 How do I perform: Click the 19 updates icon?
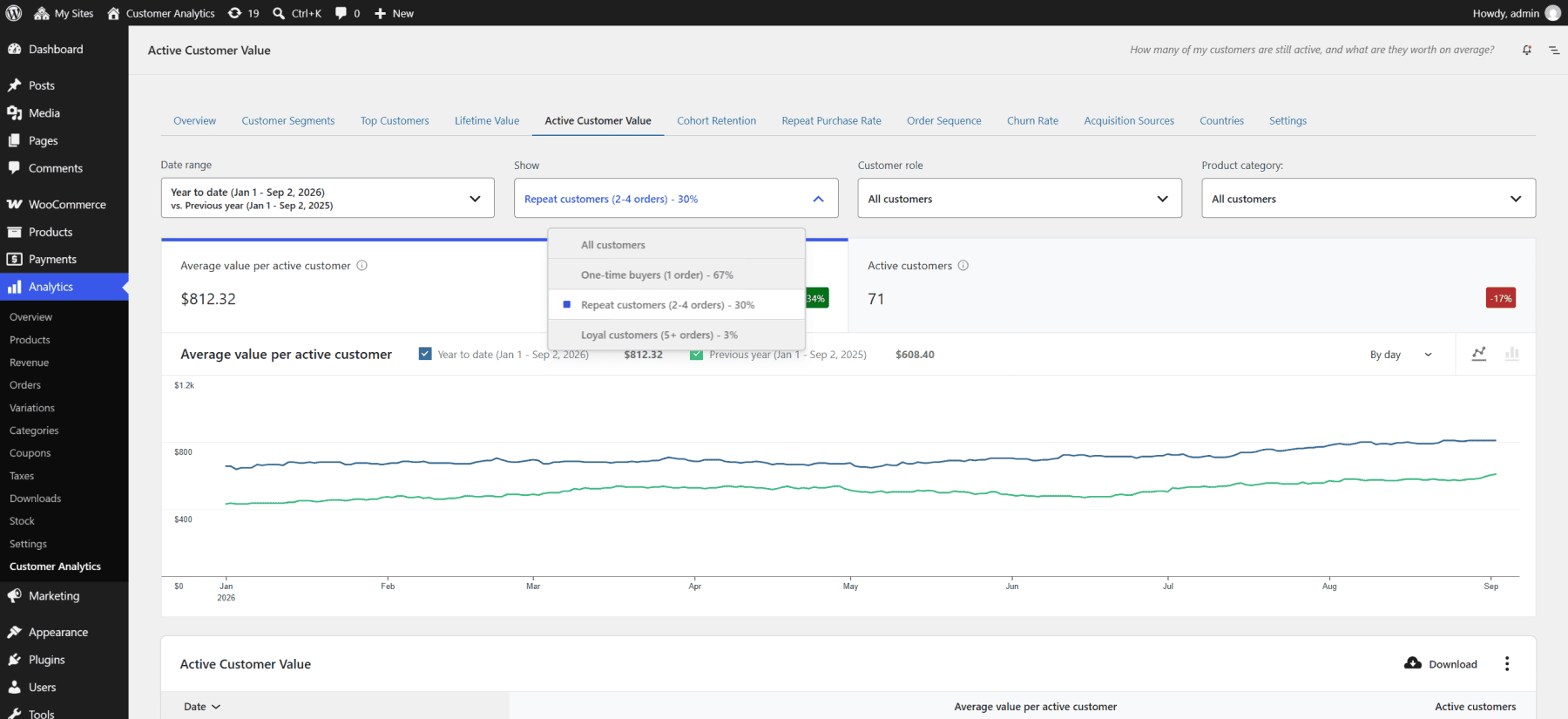click(x=243, y=13)
